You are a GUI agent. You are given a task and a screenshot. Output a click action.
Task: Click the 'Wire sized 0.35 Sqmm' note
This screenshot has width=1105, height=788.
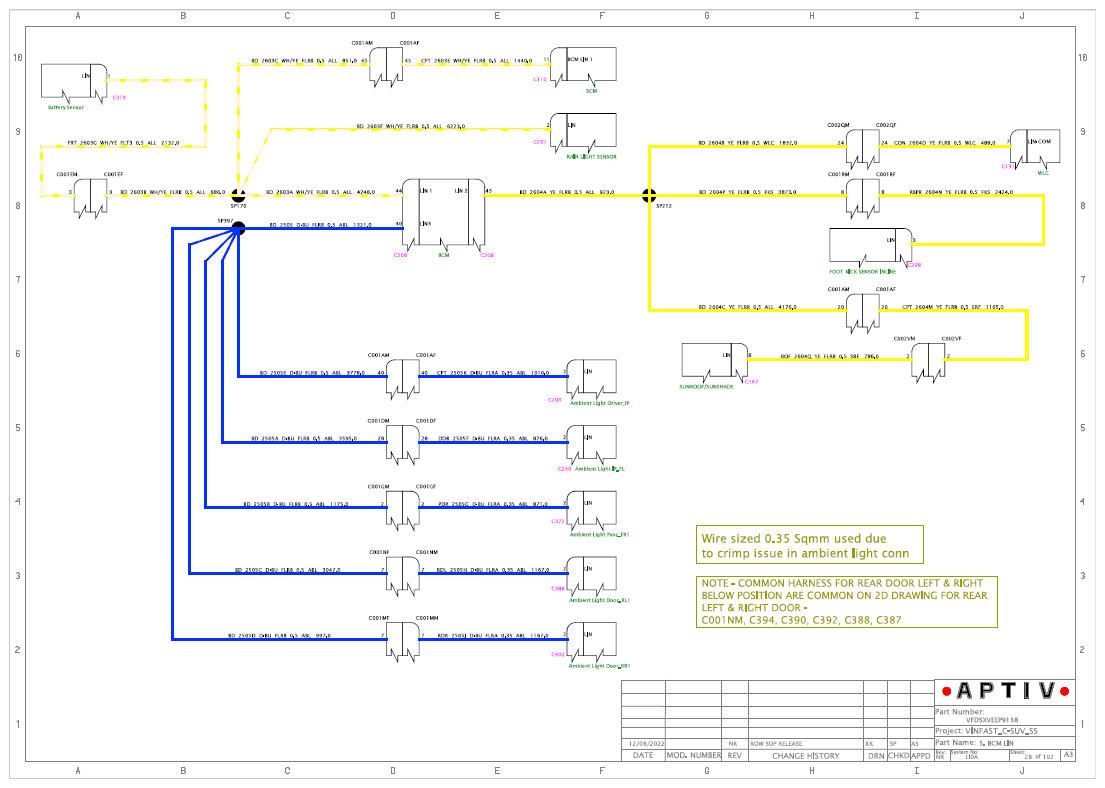tap(809, 545)
